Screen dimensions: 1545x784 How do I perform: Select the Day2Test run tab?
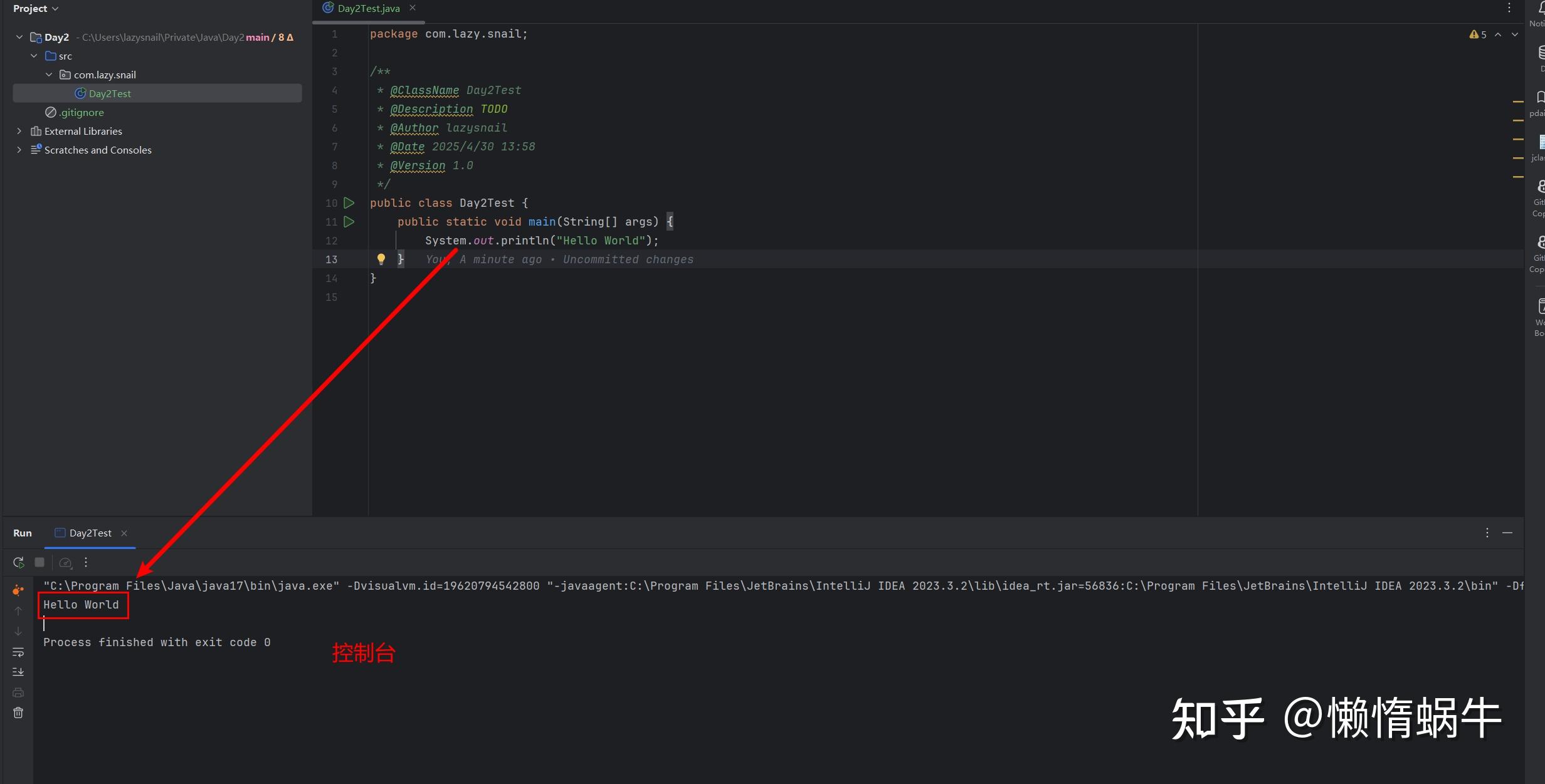90,533
